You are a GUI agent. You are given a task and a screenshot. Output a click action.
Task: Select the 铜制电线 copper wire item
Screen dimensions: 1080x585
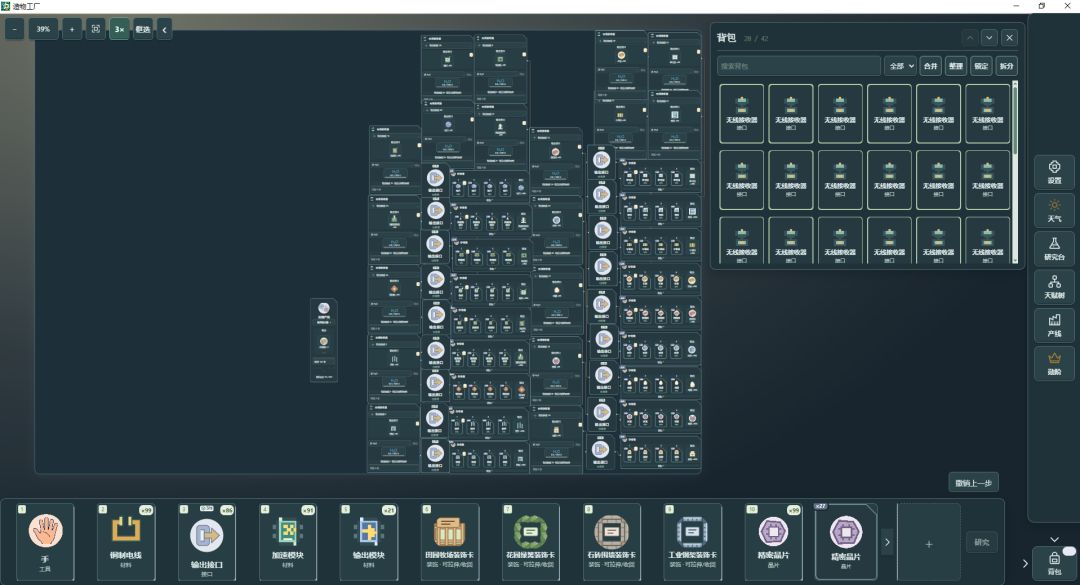pyautogui.click(x=126, y=542)
